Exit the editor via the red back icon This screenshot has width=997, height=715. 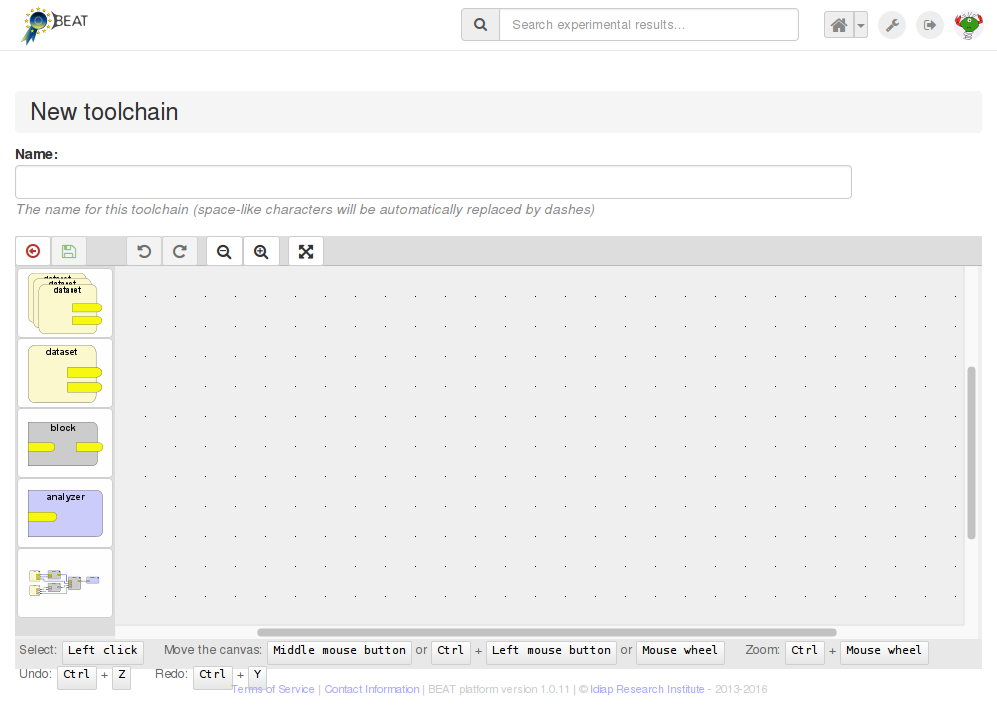[x=32, y=251]
